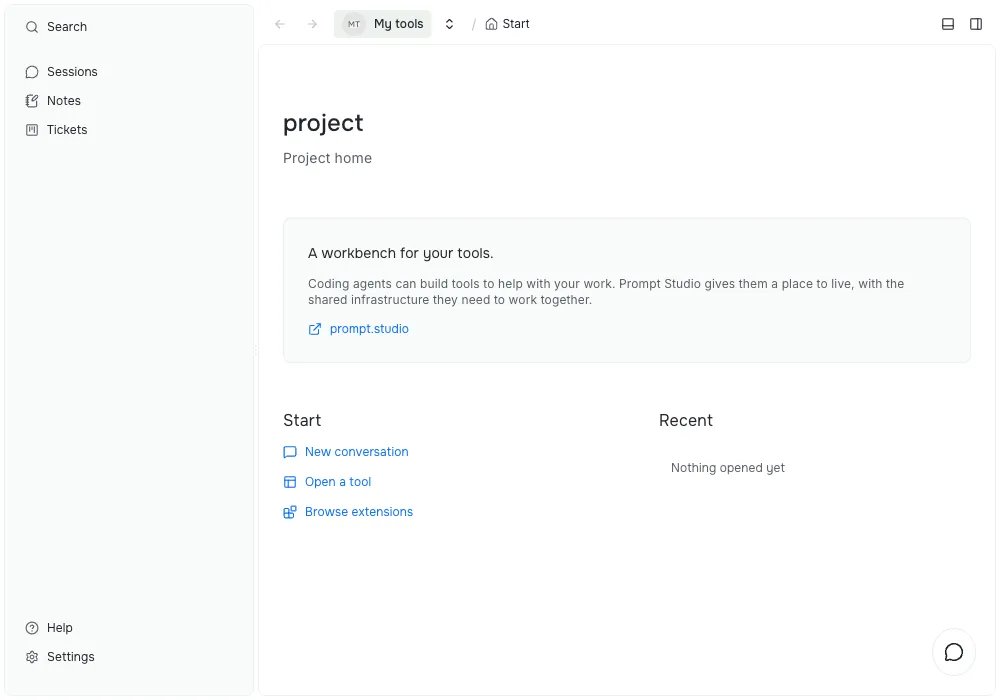Click the home icon in breadcrumb

coord(491,24)
